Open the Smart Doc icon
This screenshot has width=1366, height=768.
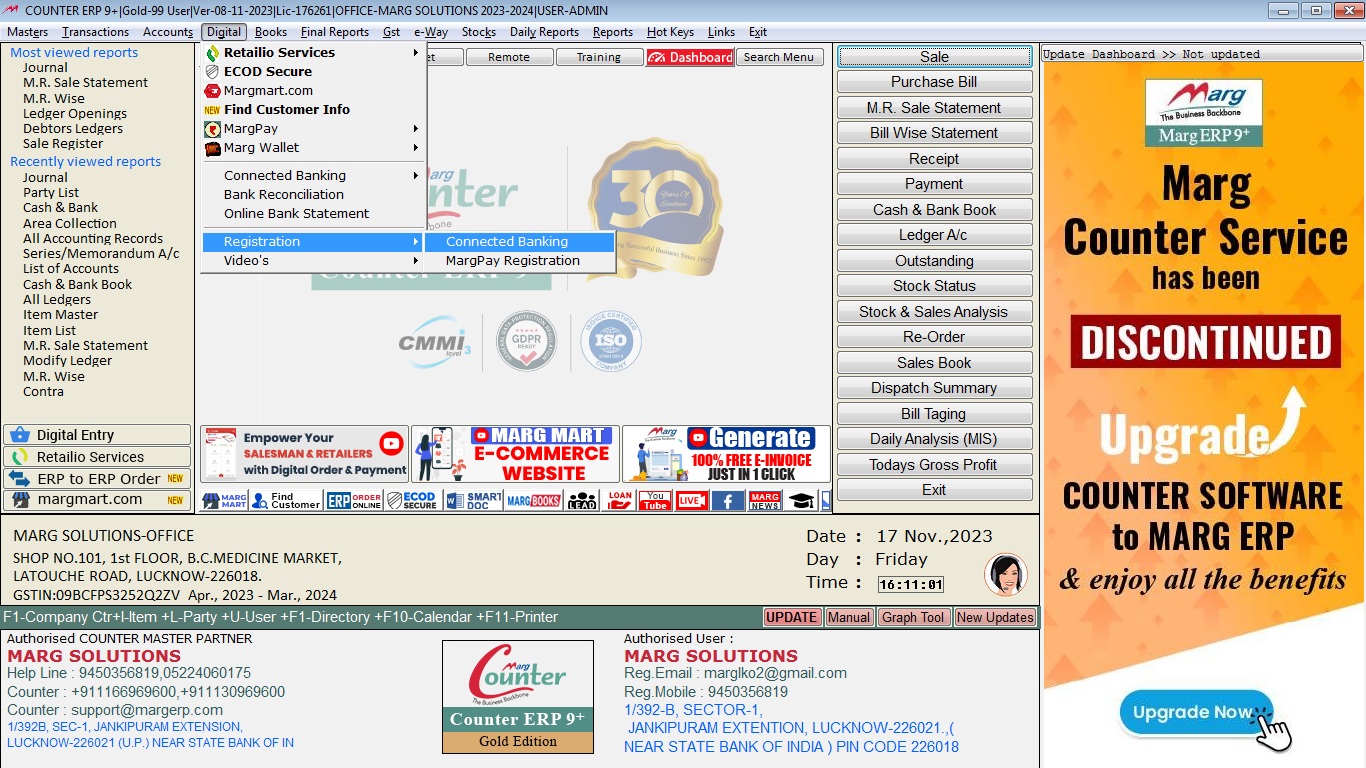click(x=474, y=500)
